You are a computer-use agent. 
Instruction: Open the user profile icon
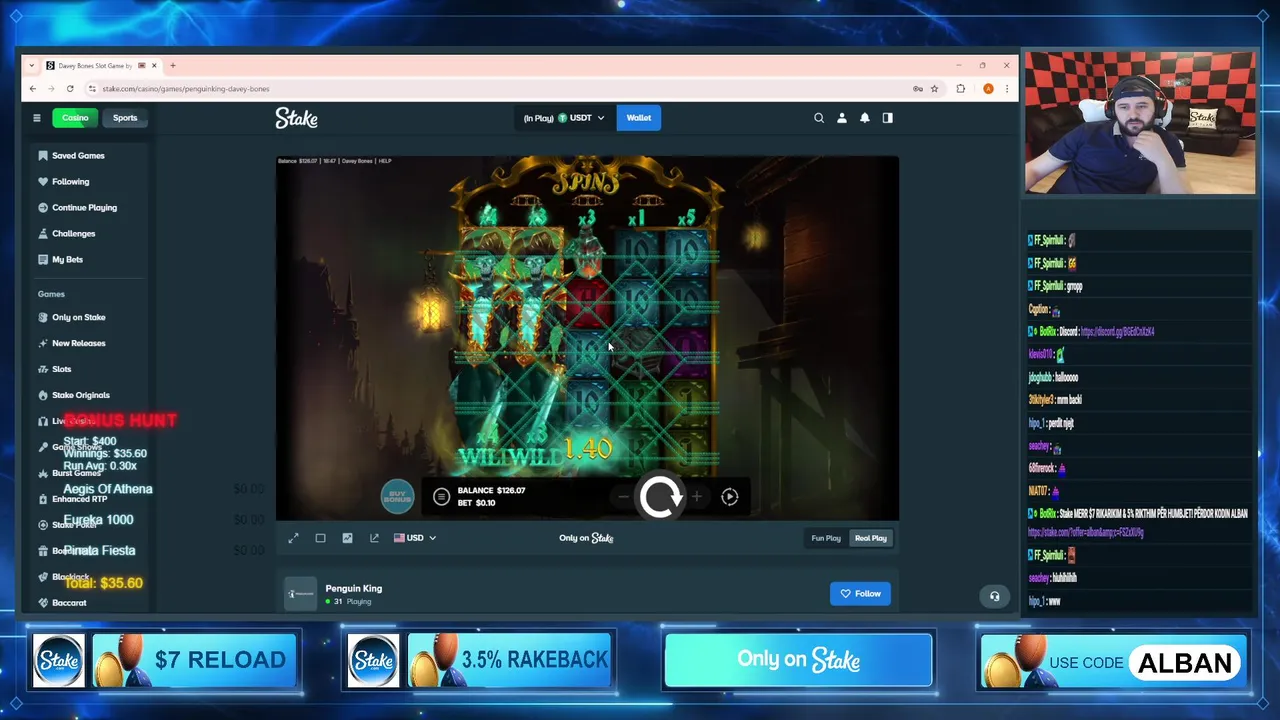(842, 118)
